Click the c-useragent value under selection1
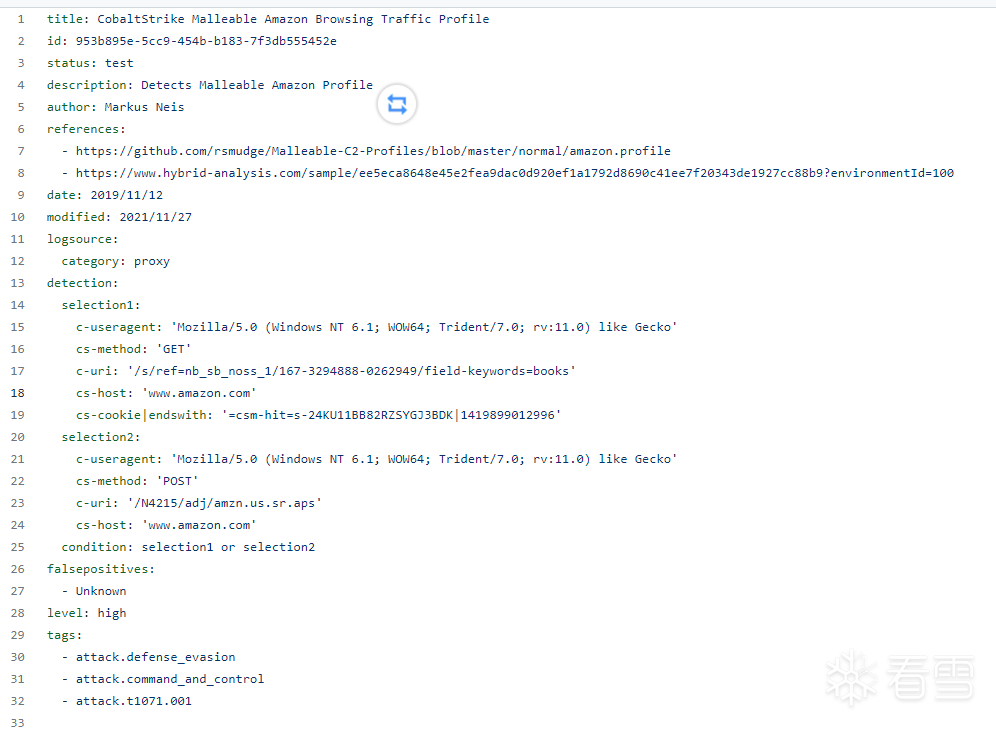 click(424, 327)
